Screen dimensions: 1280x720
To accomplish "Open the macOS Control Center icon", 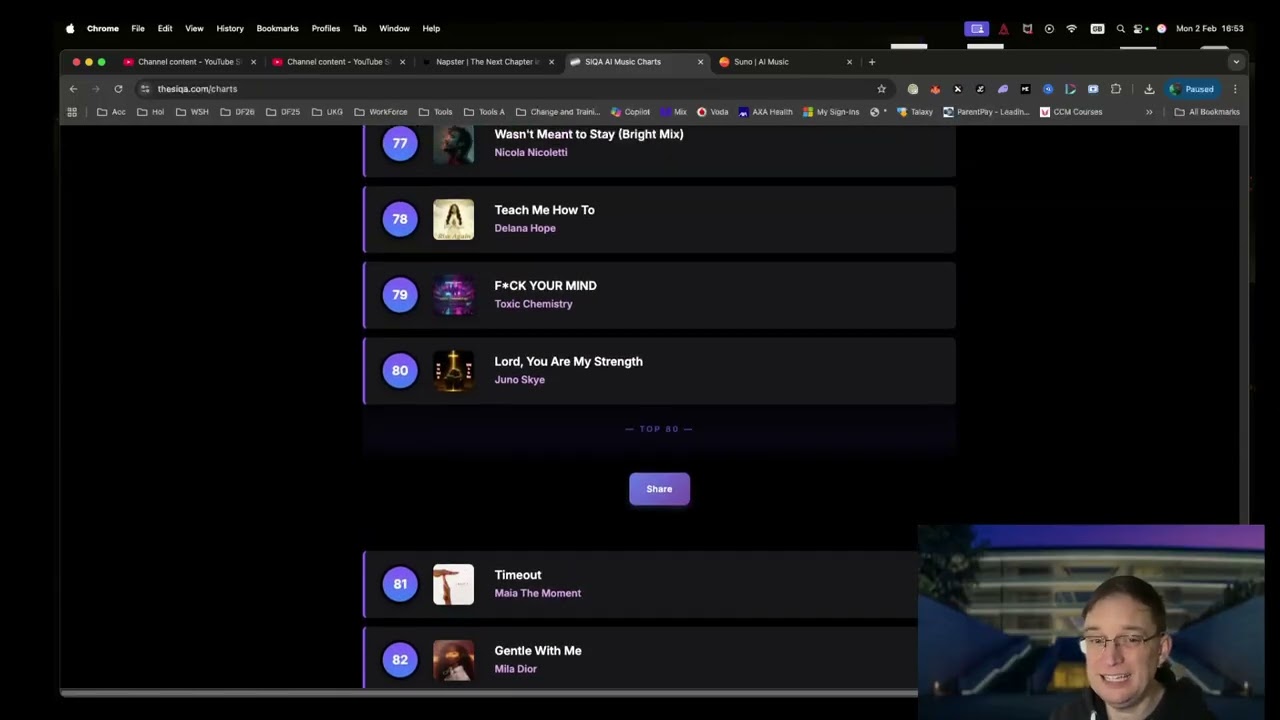I will [x=1140, y=29].
